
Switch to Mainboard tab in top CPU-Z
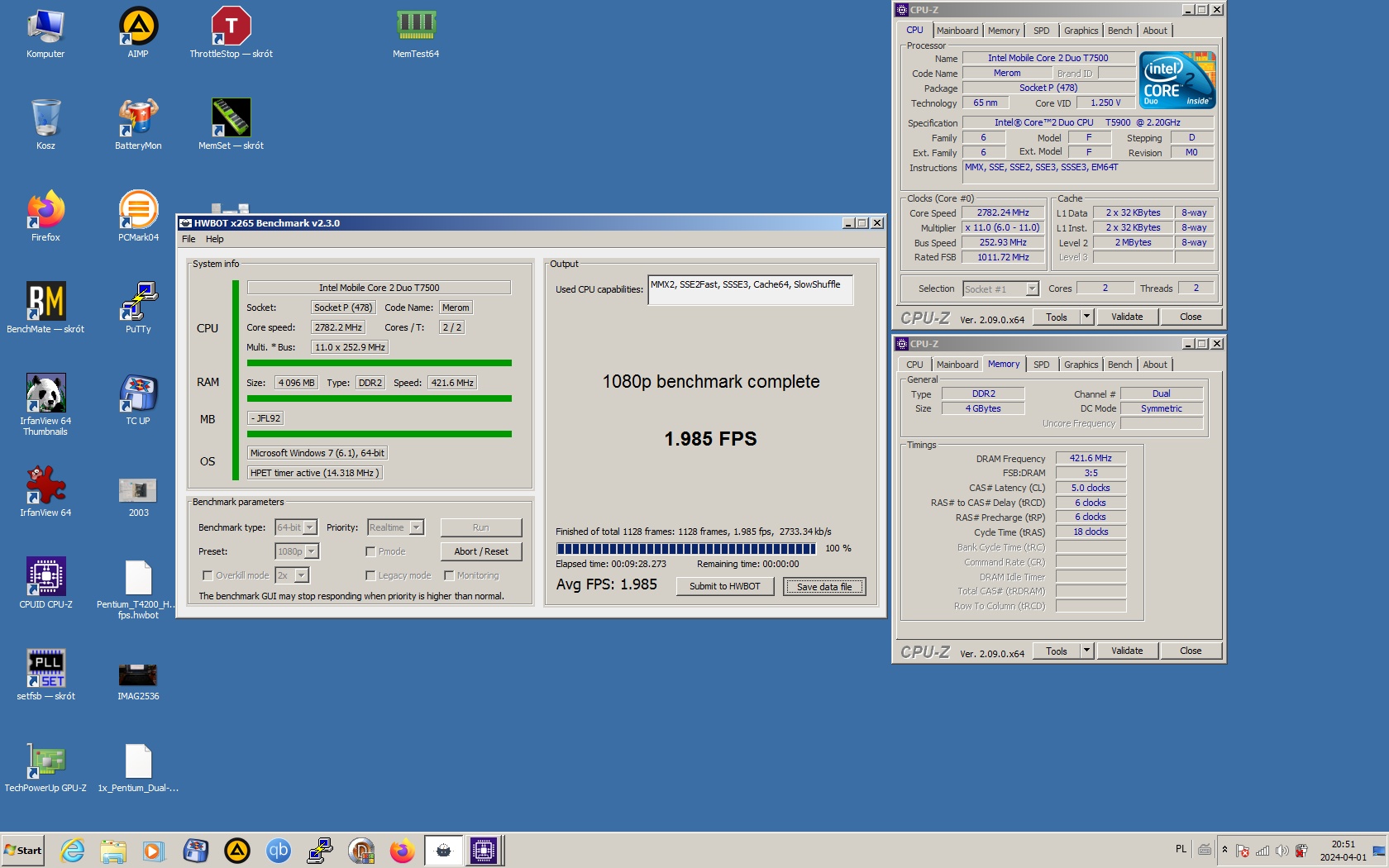click(957, 31)
